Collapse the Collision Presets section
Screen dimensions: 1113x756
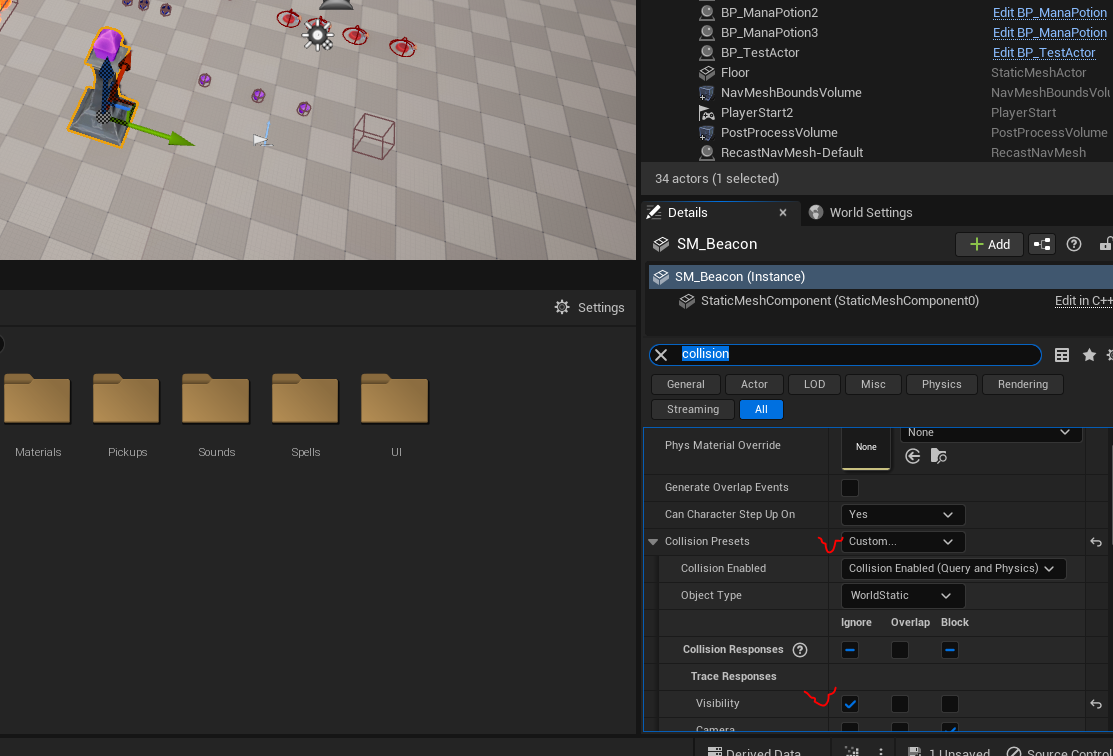653,542
